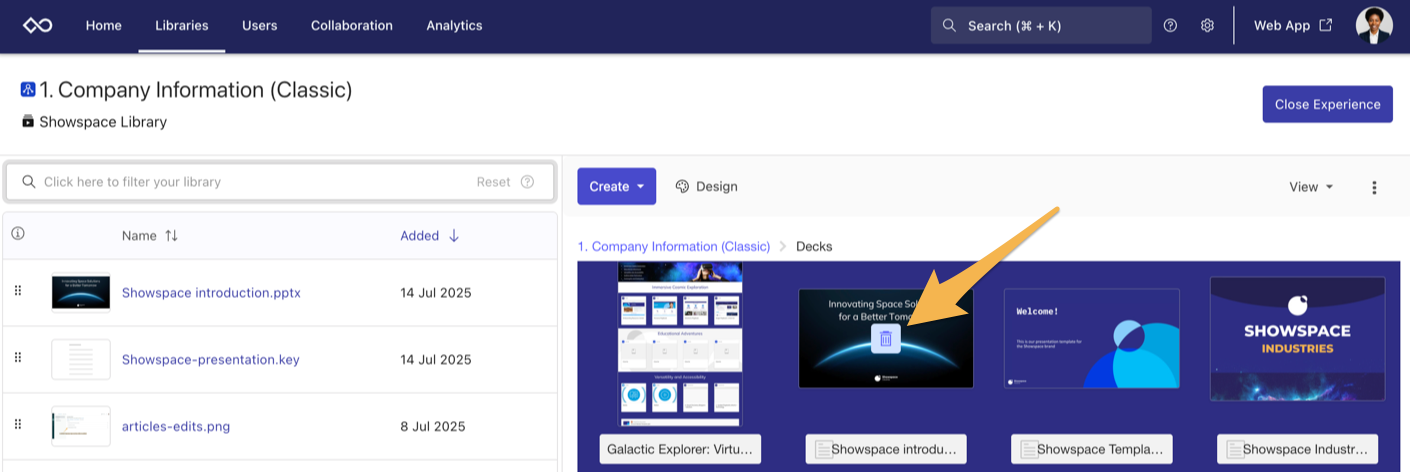
Task: Click the filter help icon beside Reset
Action: click(527, 182)
